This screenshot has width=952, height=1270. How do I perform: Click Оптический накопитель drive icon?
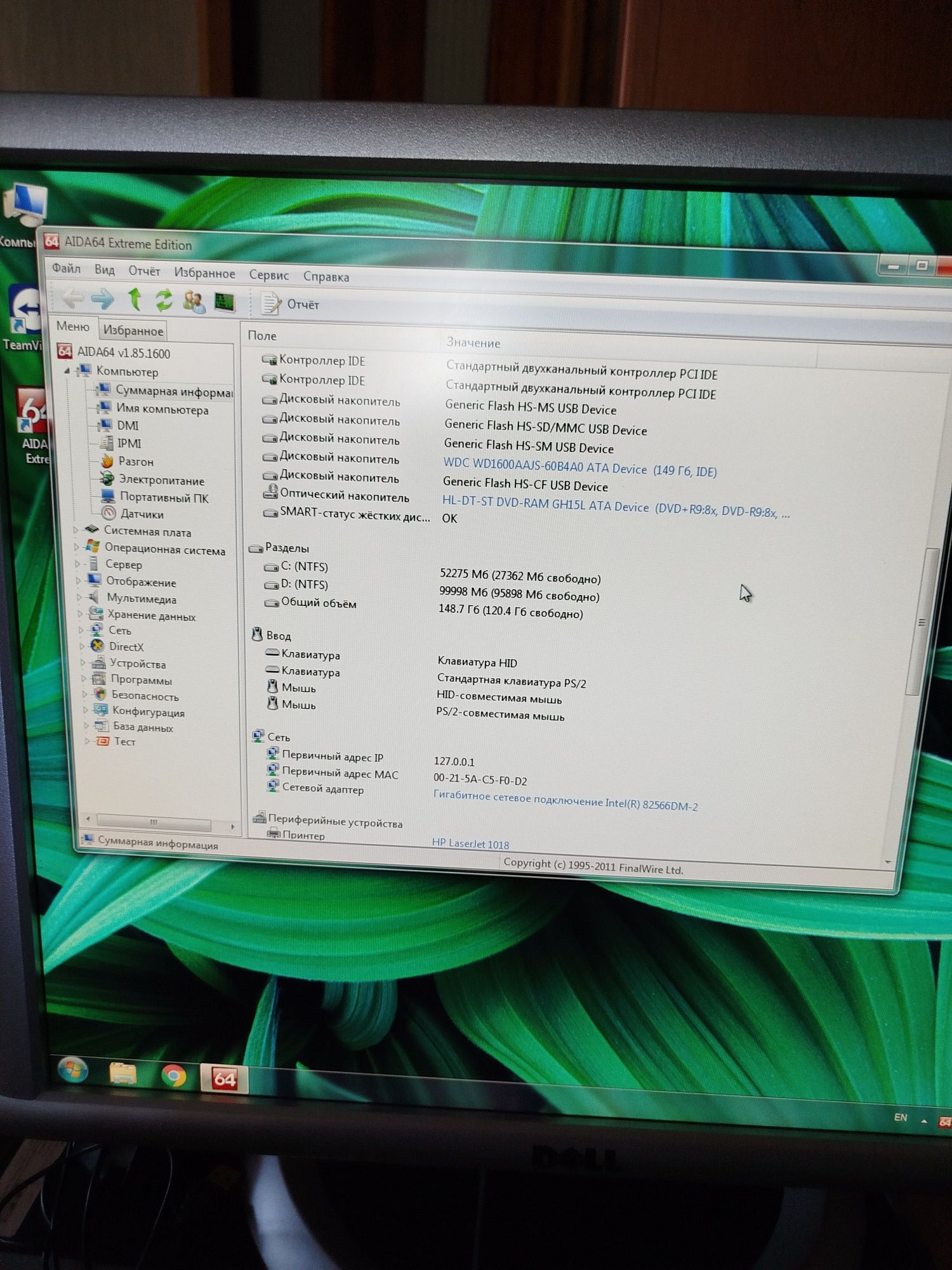point(270,492)
